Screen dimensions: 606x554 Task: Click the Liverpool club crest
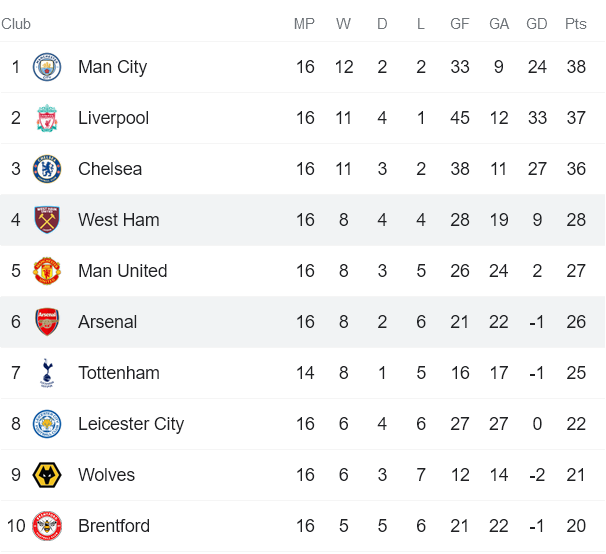47,118
